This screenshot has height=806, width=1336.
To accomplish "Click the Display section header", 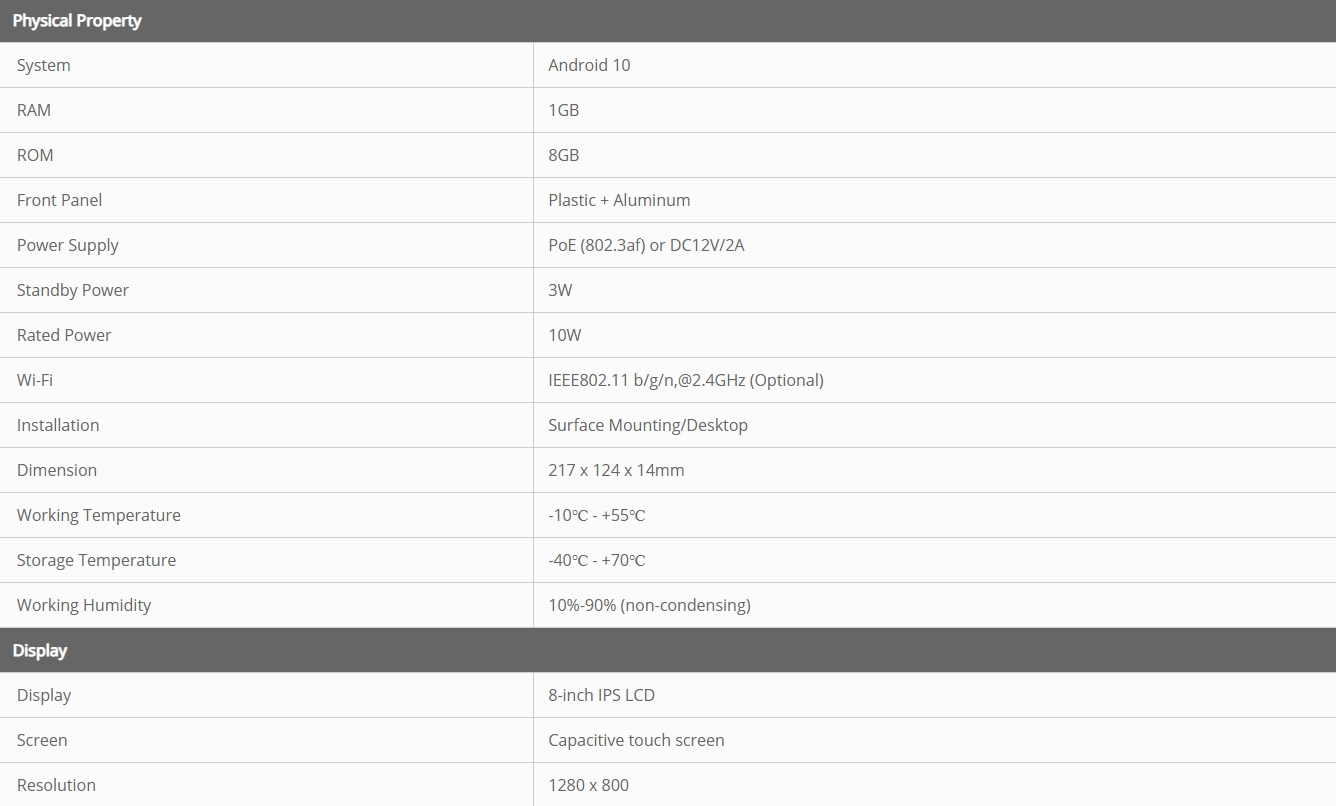I will point(40,650).
